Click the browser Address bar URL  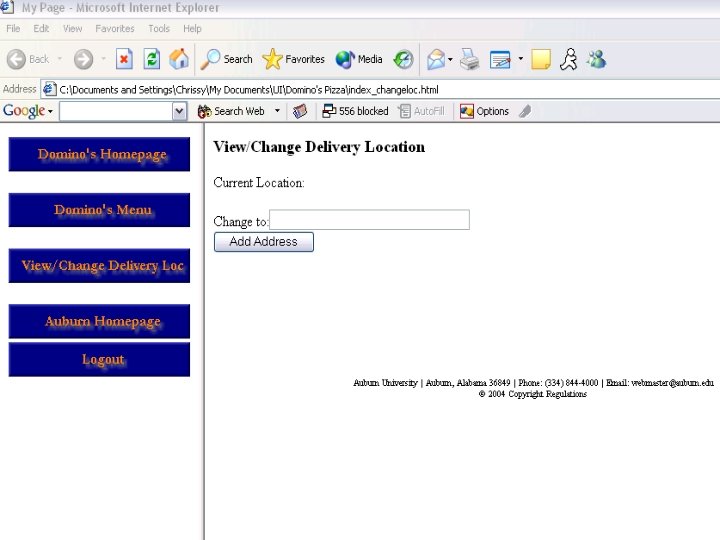click(x=249, y=90)
